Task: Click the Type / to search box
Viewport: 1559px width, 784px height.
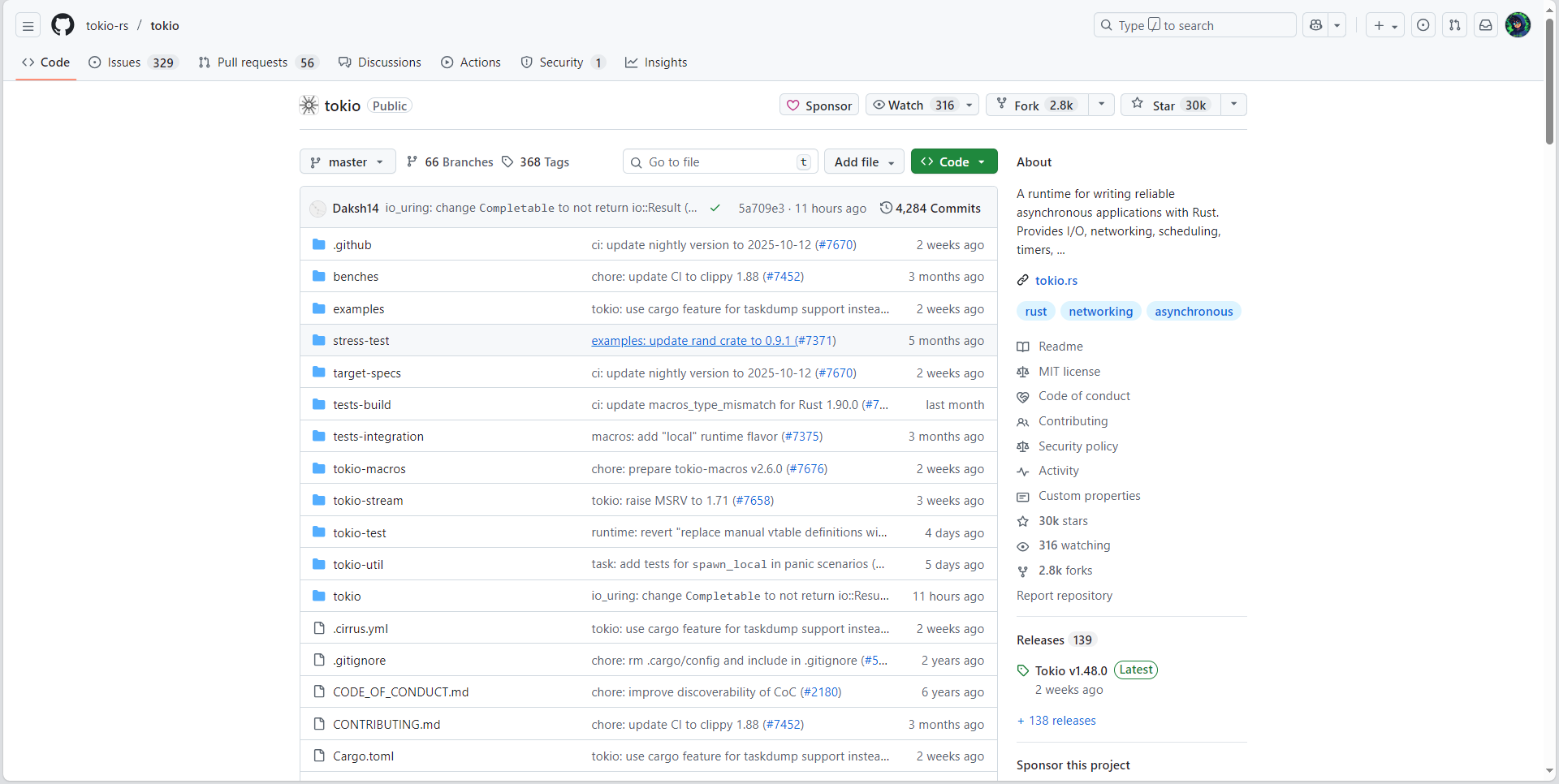Action: 1195,25
